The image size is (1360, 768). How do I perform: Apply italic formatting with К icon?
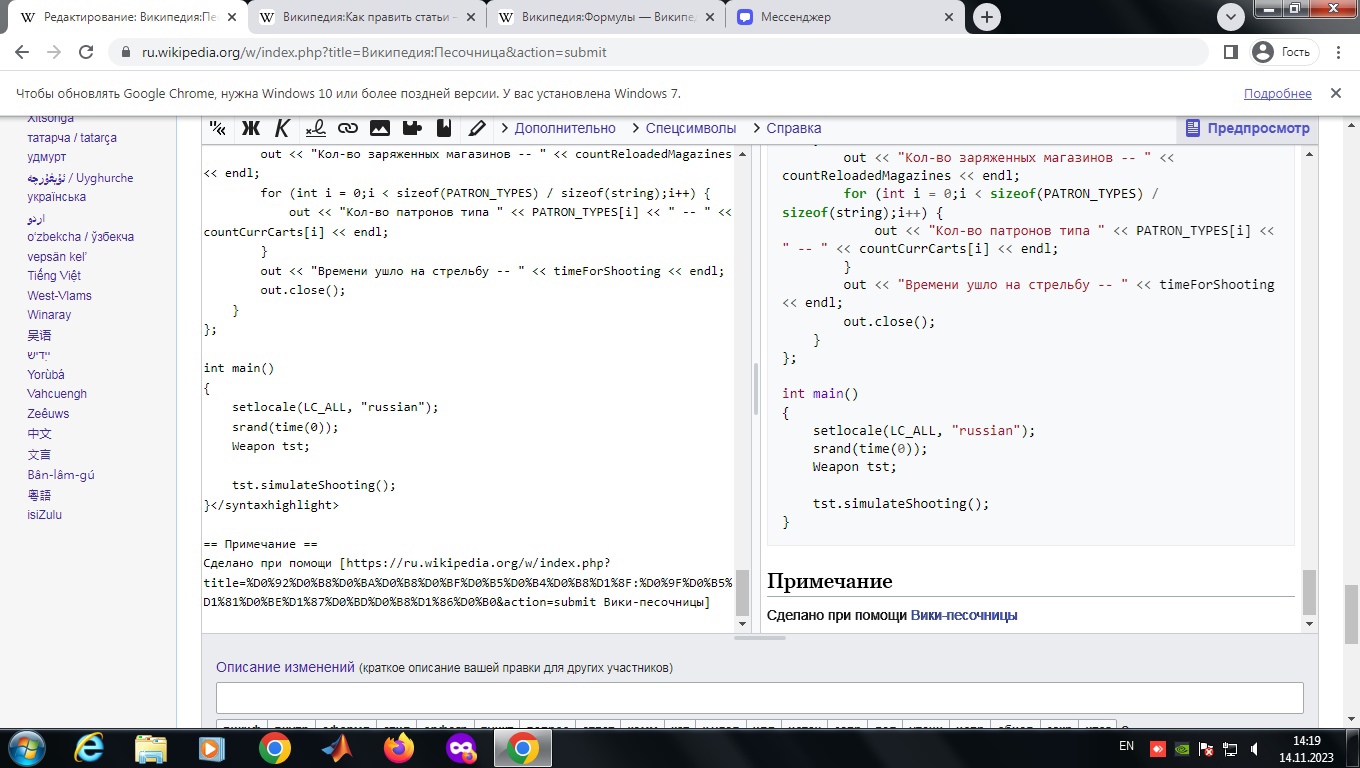point(282,128)
